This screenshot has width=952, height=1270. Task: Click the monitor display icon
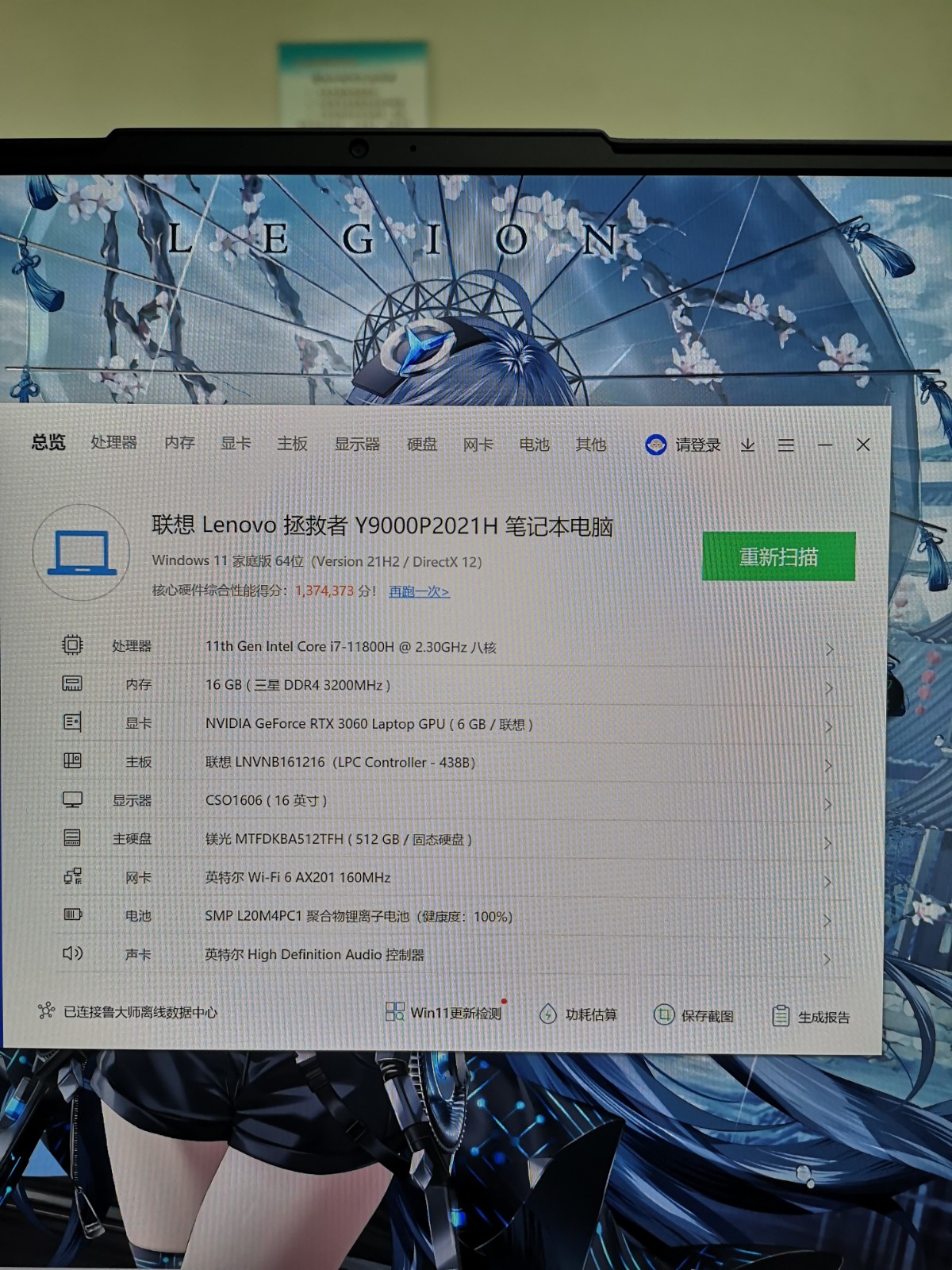[x=72, y=799]
